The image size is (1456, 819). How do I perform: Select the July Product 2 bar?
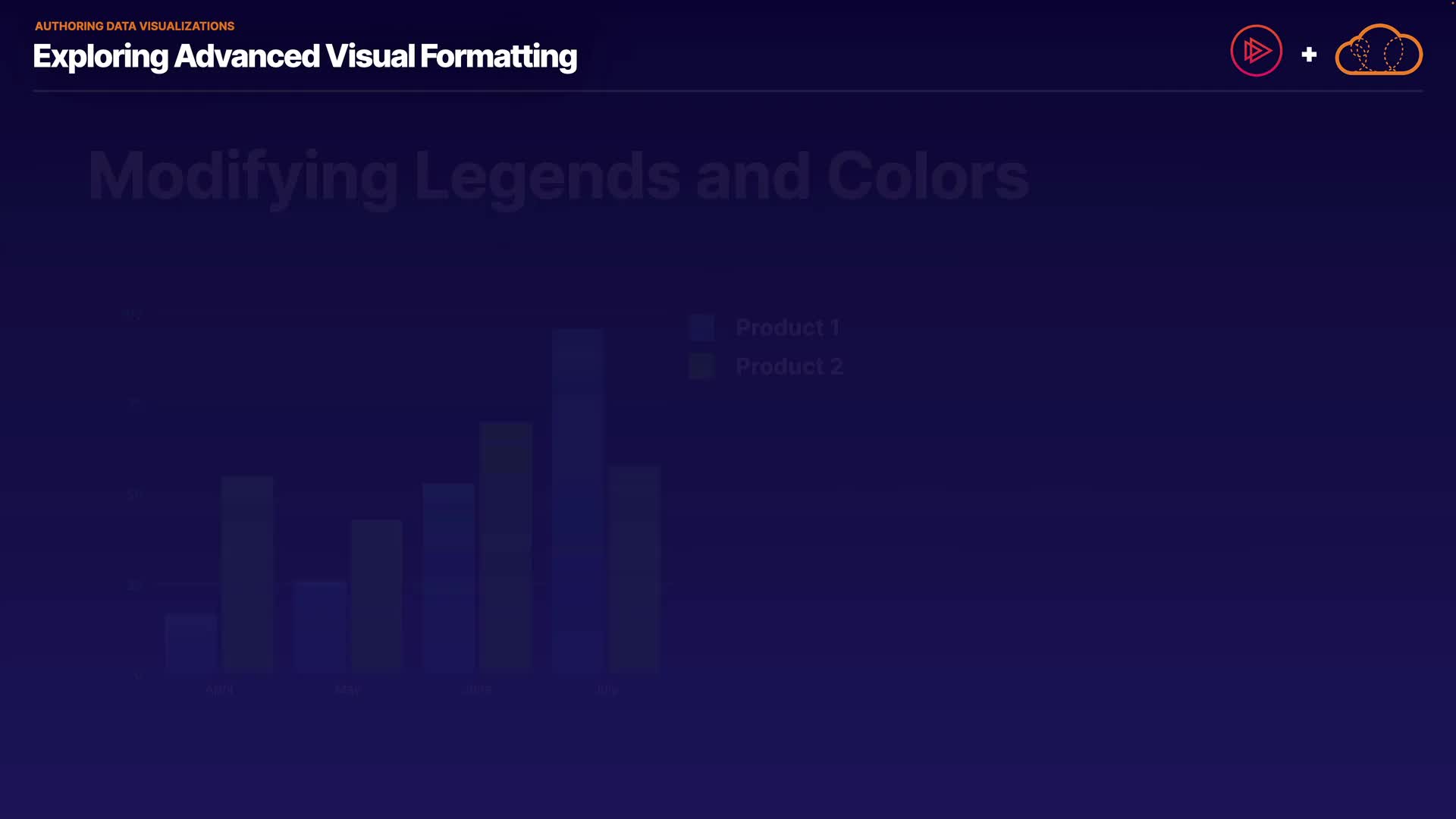(x=635, y=569)
